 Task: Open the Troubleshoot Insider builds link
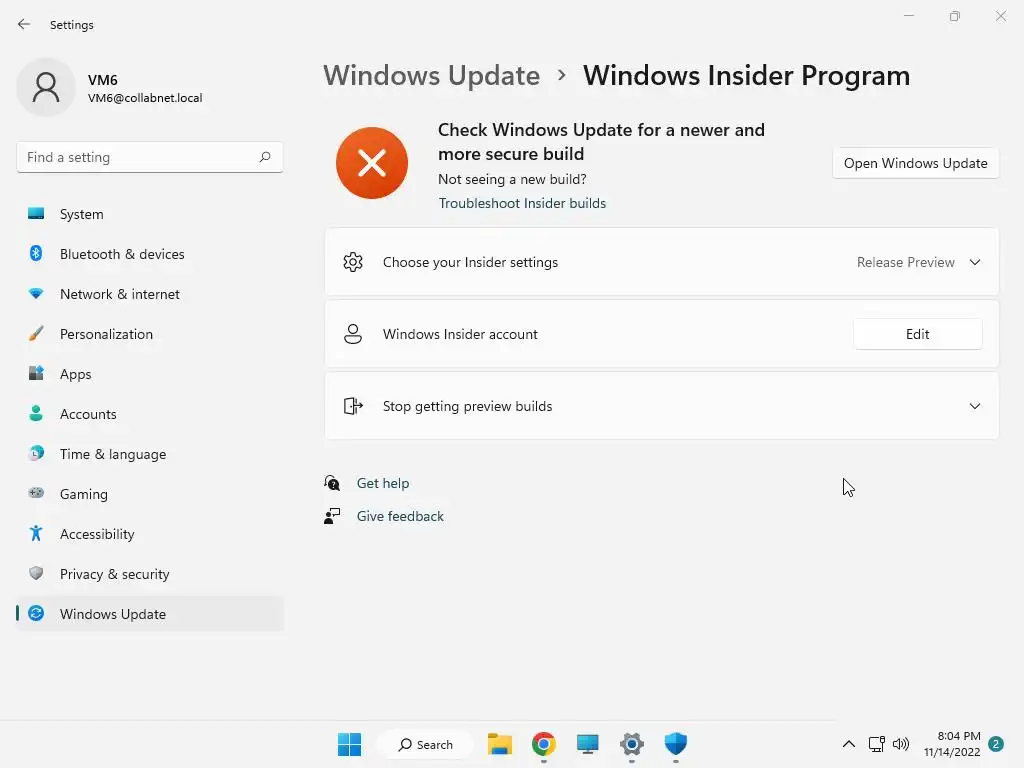pos(522,203)
